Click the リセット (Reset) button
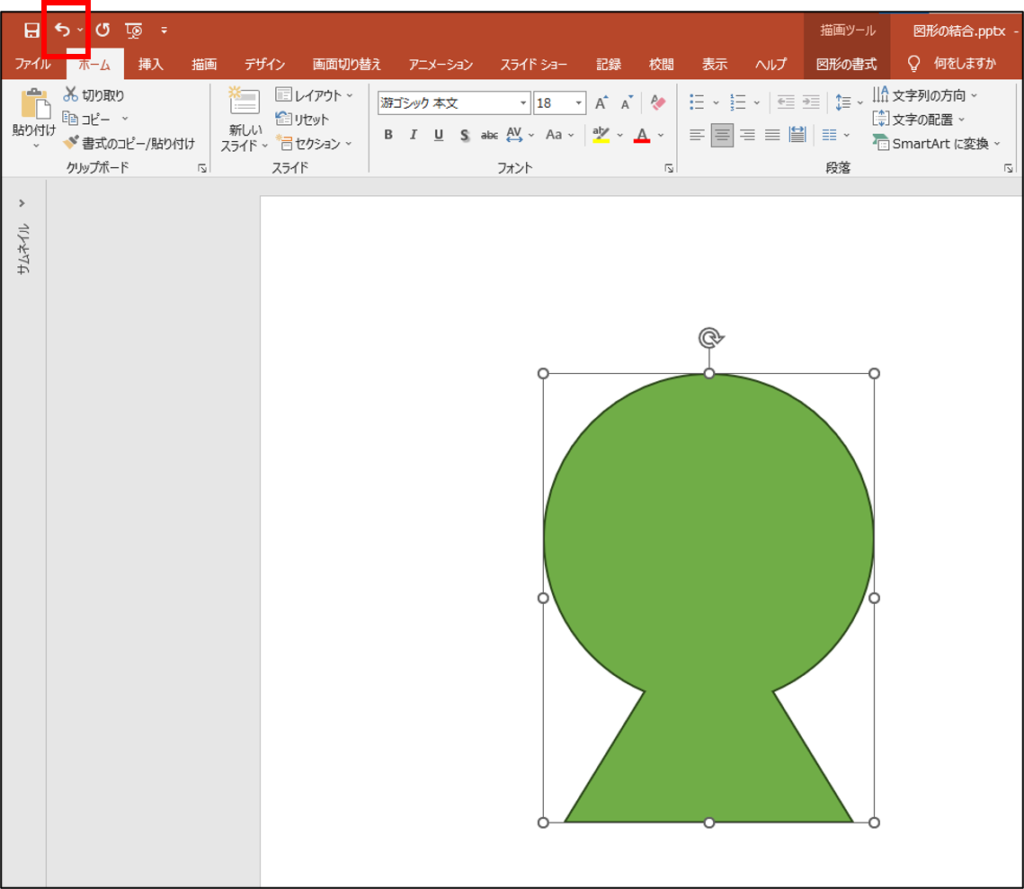The height and width of the screenshot is (889, 1024). [303, 119]
